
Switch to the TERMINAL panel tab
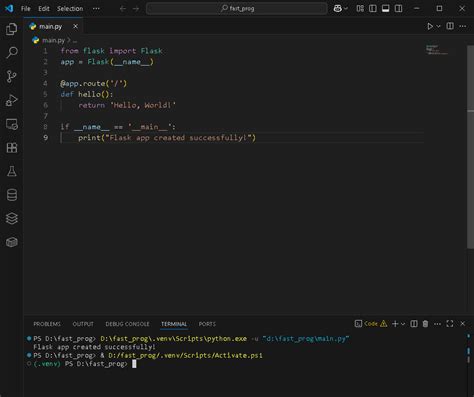coord(174,324)
